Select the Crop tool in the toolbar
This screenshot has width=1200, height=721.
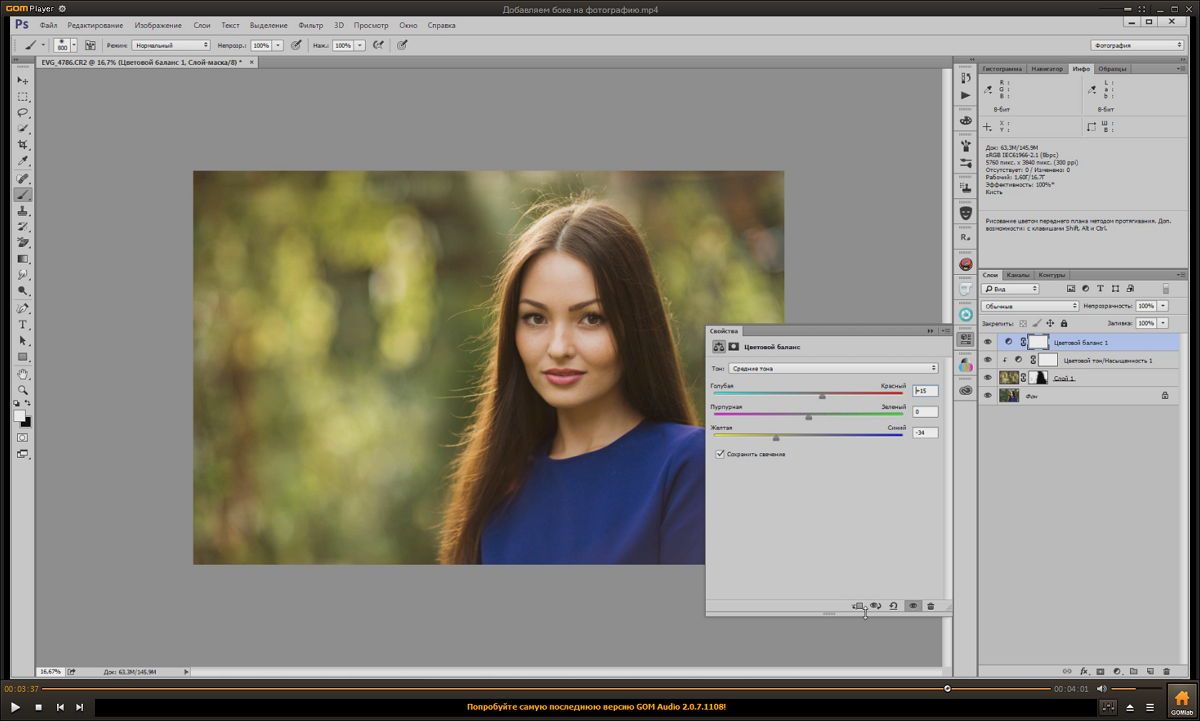pos(22,145)
